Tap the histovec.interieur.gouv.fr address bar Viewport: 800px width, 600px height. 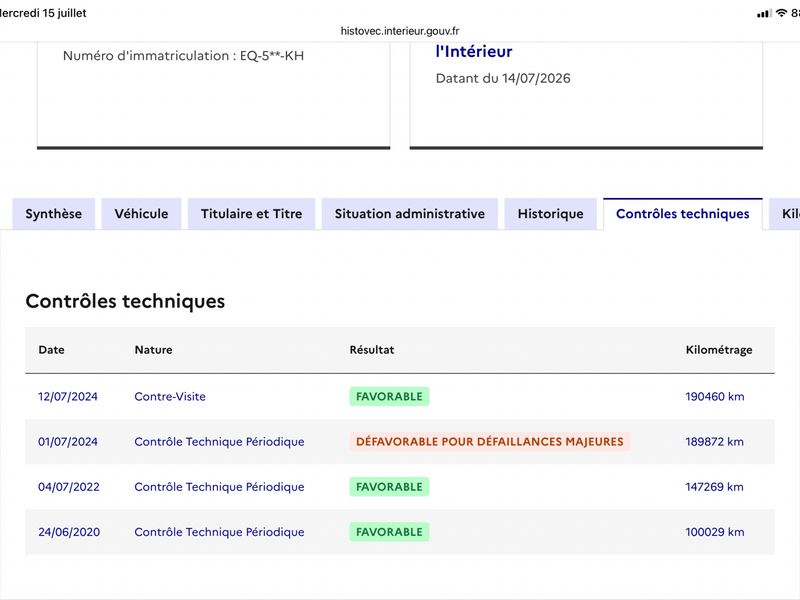400,31
